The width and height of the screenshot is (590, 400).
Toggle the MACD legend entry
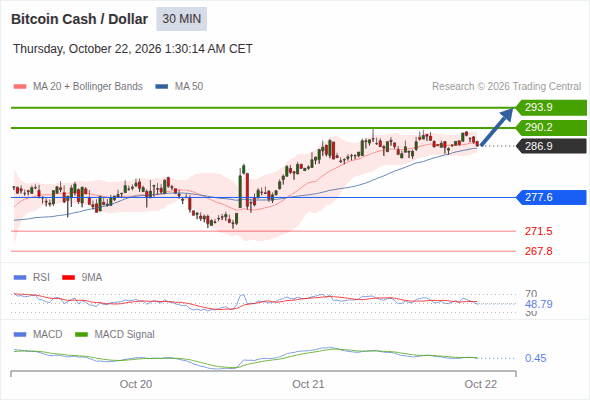38,334
